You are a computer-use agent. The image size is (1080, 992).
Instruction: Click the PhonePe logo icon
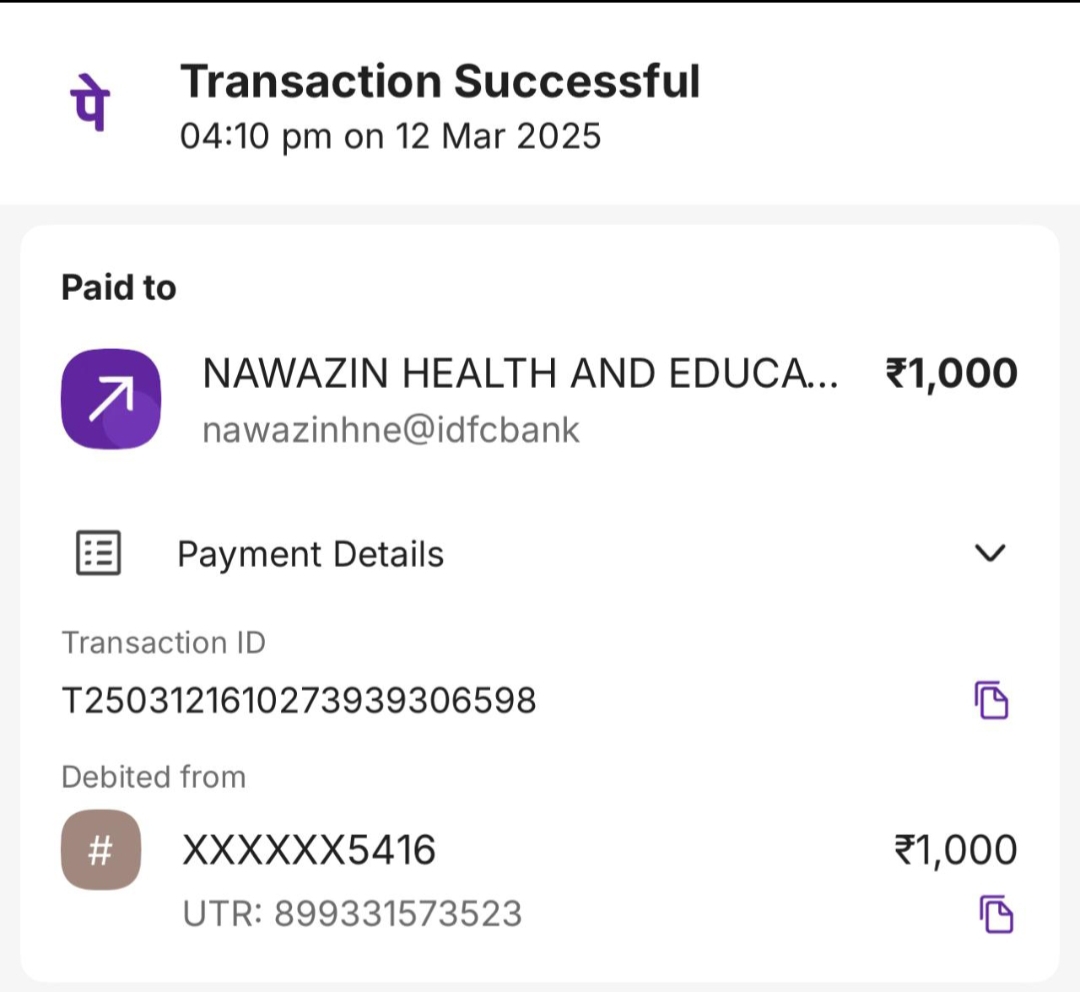(x=90, y=104)
